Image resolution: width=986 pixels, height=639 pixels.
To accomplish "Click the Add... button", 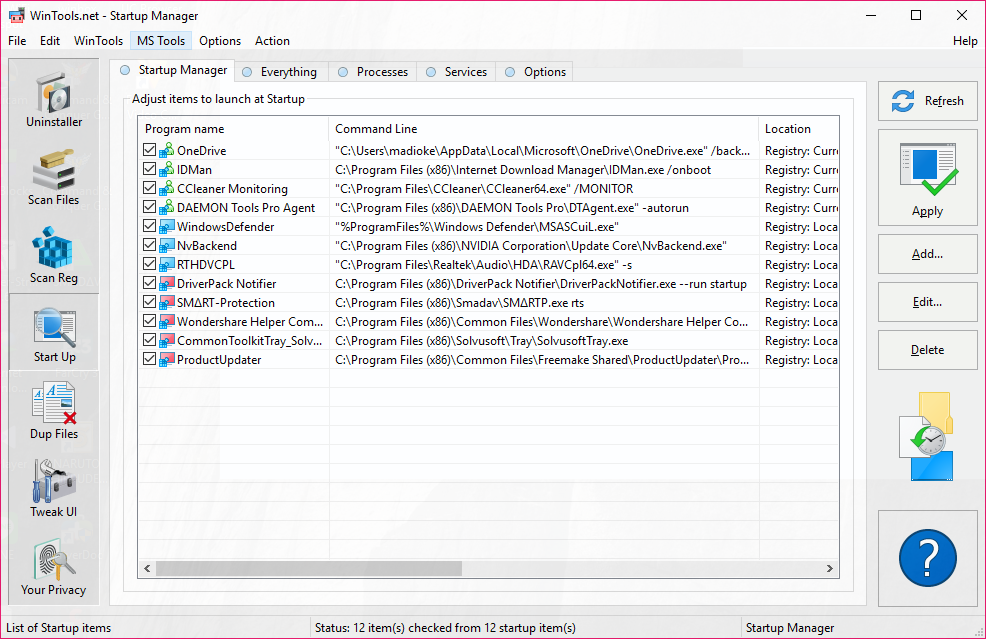I will [x=928, y=254].
